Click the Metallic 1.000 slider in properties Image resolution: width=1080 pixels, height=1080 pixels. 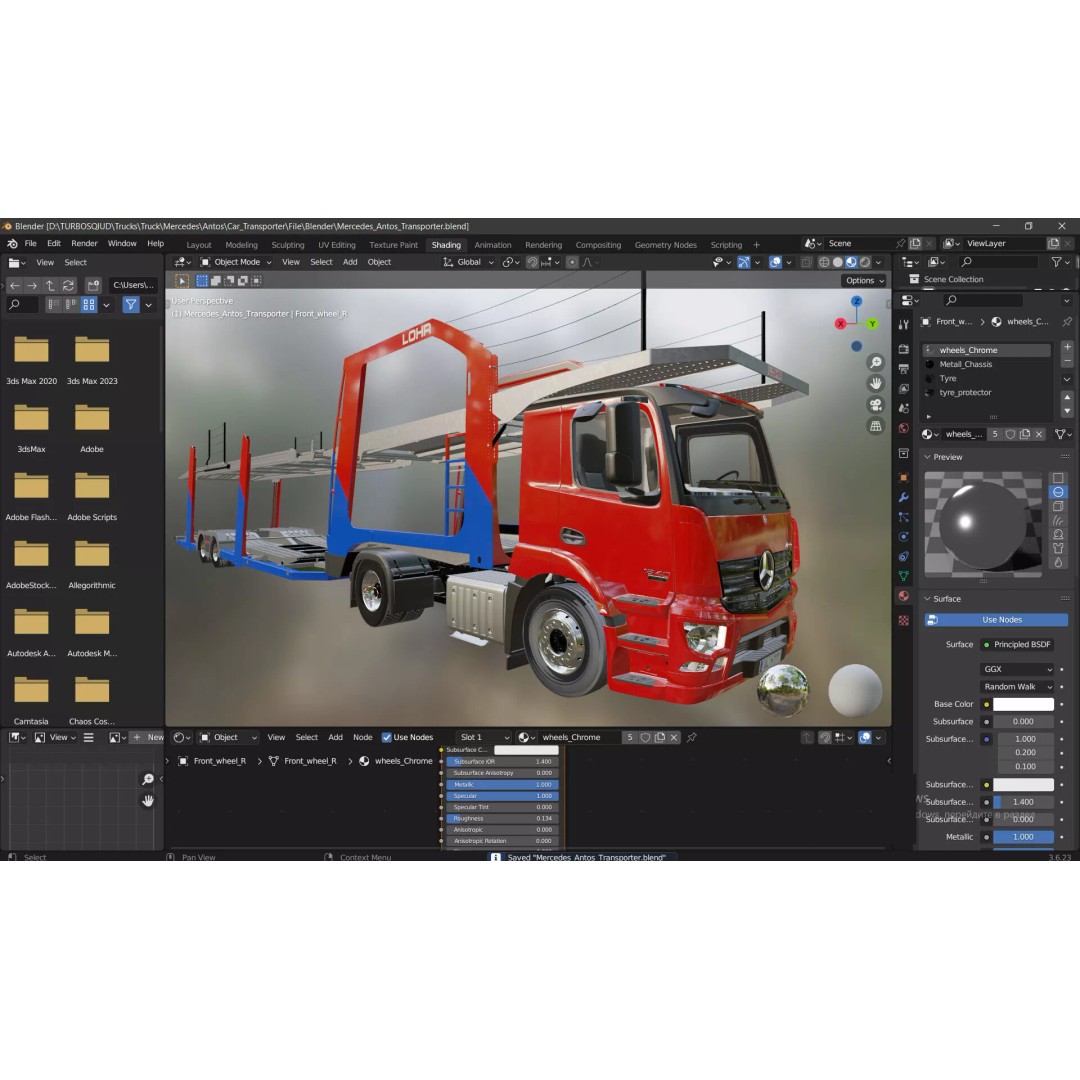click(x=1023, y=838)
